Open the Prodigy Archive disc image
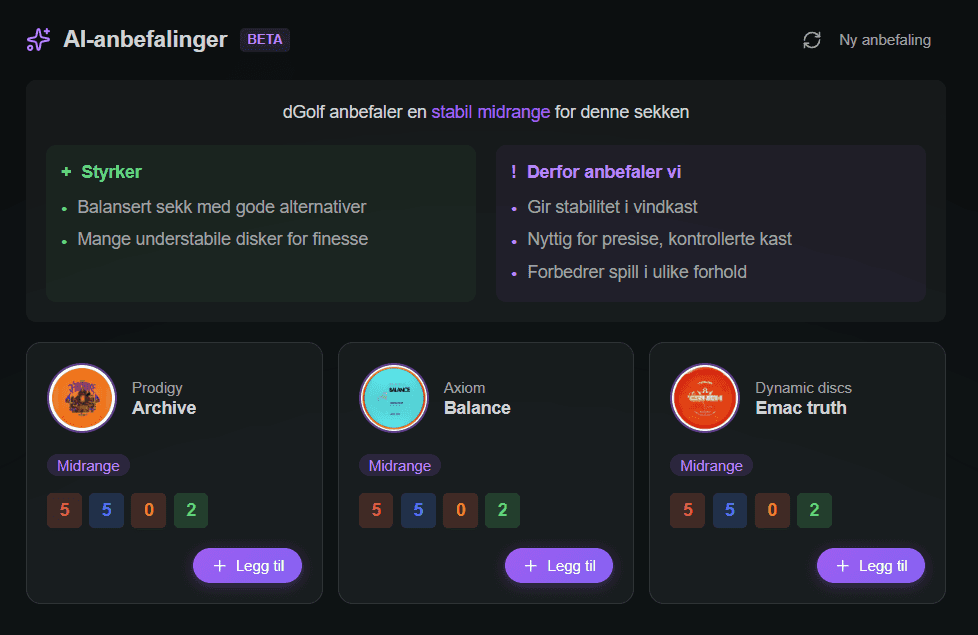978x635 pixels. pyautogui.click(x=82, y=397)
